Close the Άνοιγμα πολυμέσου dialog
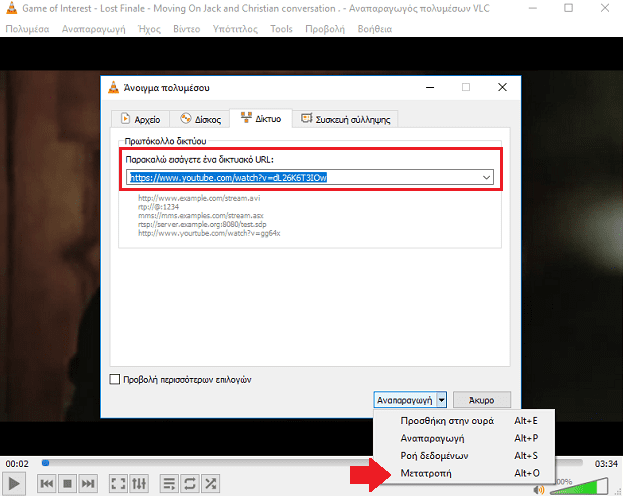Screen dimensions: 623x497 (x=502, y=87)
